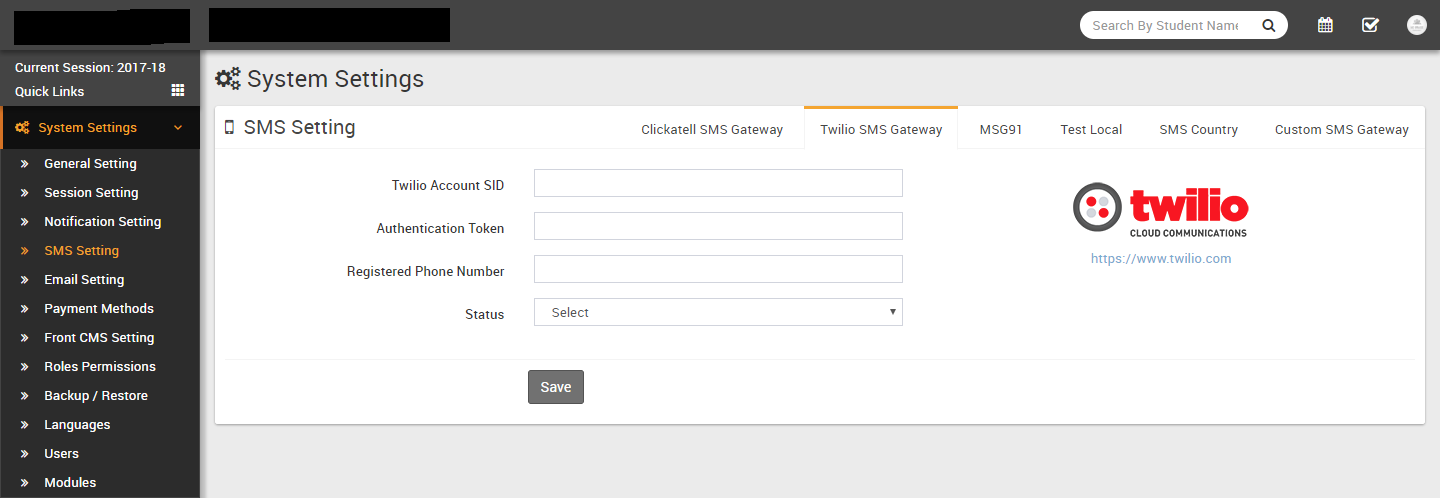Collapse System Settings sidebar chevron
Image resolution: width=1440 pixels, height=498 pixels.
click(178, 128)
